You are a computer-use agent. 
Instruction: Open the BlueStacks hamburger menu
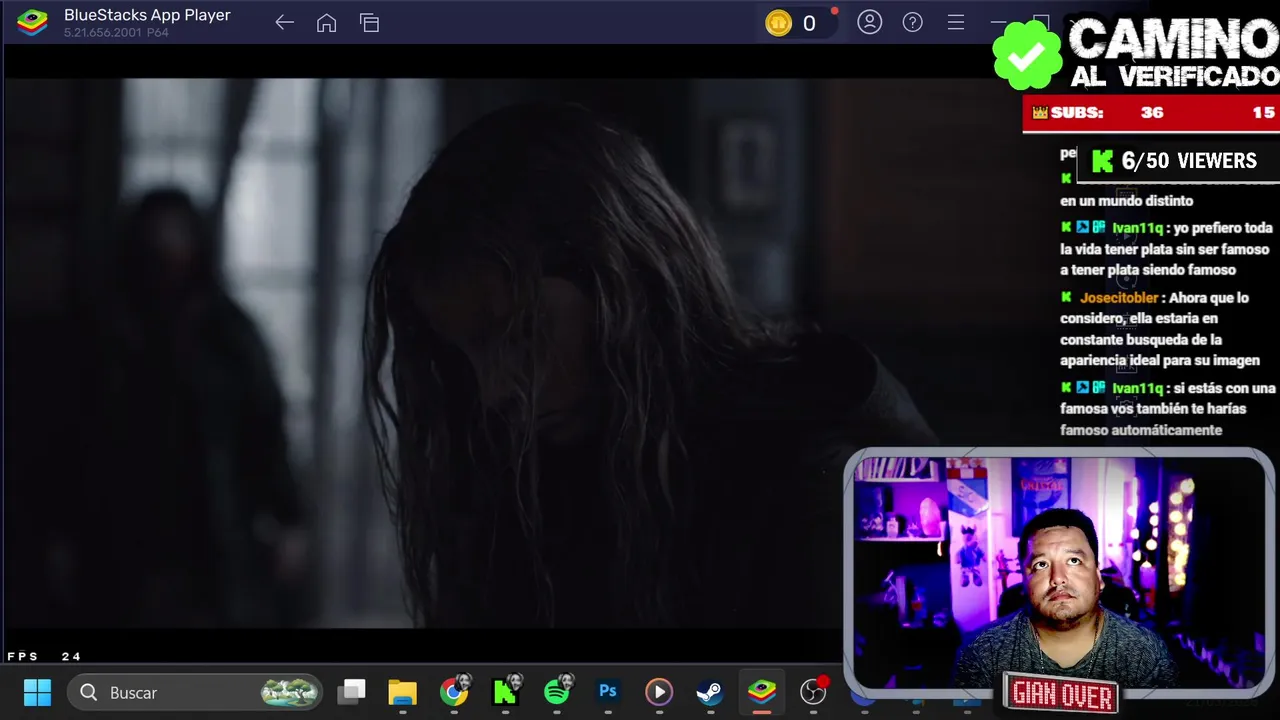[x=955, y=22]
